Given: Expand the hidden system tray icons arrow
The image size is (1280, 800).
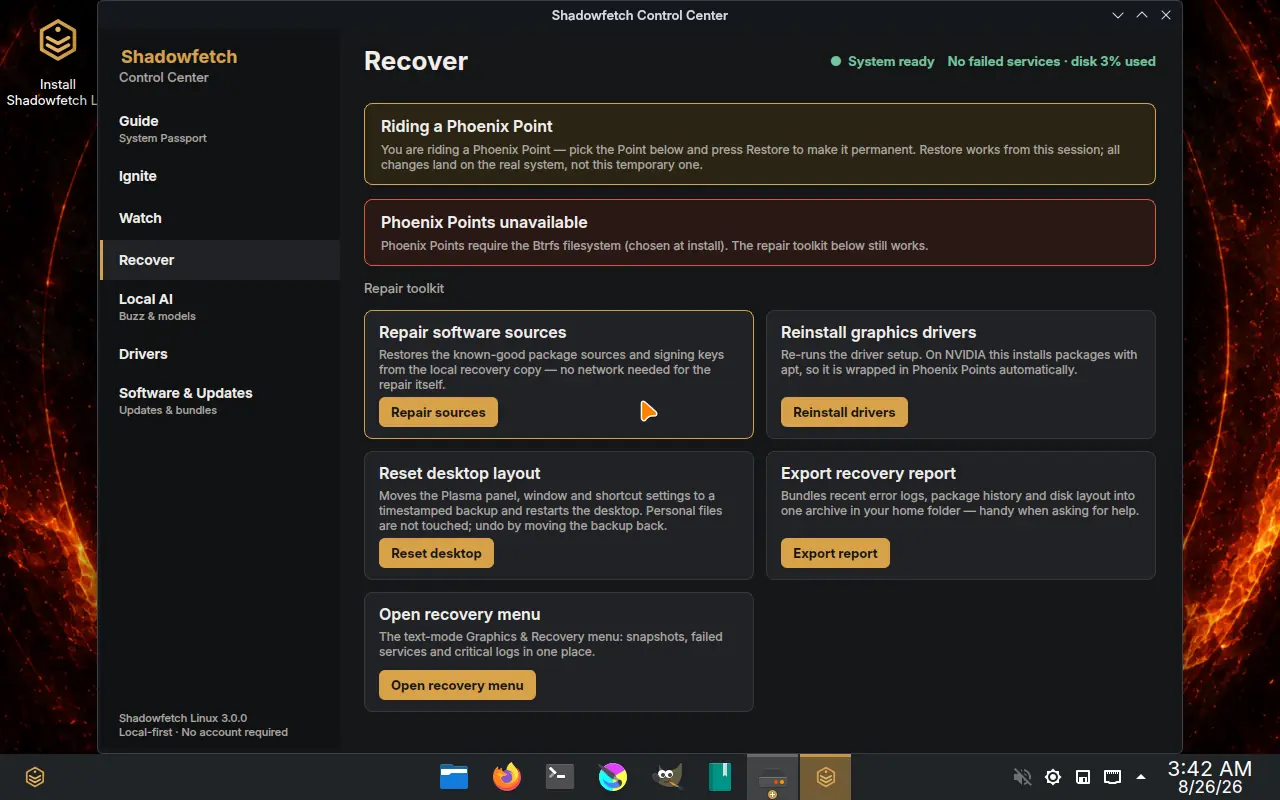Looking at the screenshot, I should (1141, 777).
